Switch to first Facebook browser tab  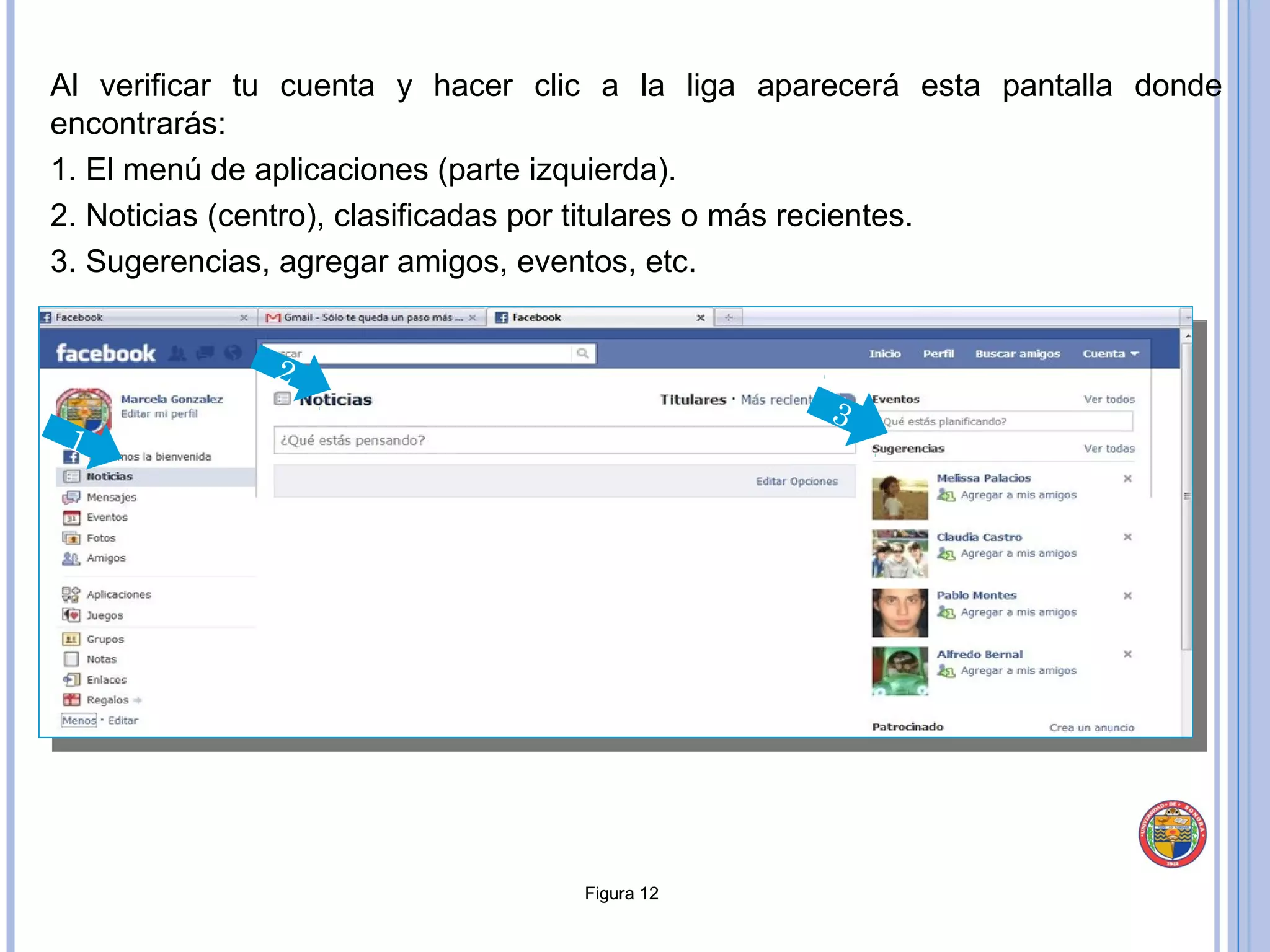pos(146,317)
